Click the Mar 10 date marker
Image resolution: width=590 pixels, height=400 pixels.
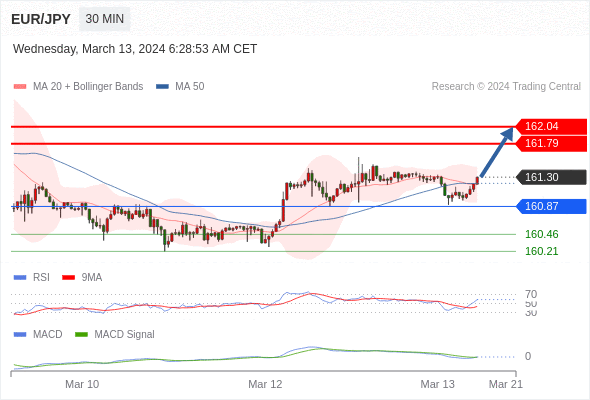pos(82,384)
